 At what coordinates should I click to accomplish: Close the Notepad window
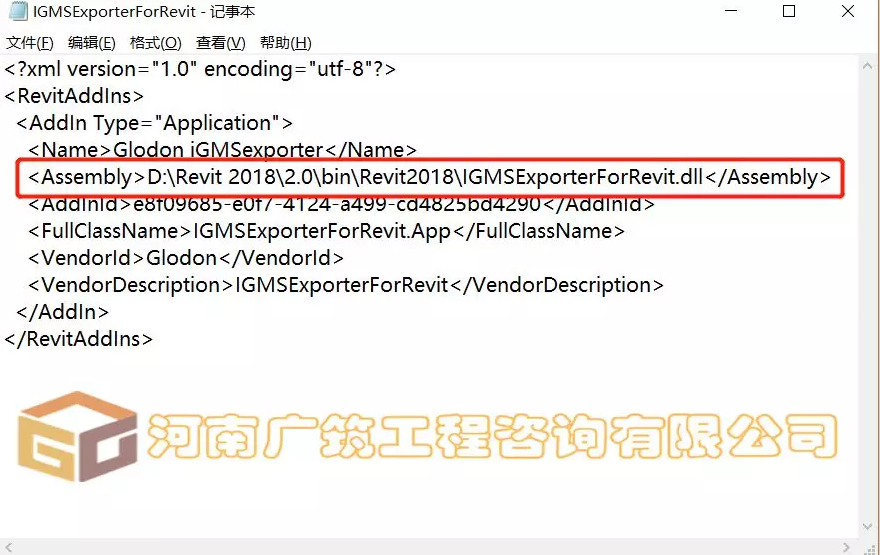pos(847,11)
